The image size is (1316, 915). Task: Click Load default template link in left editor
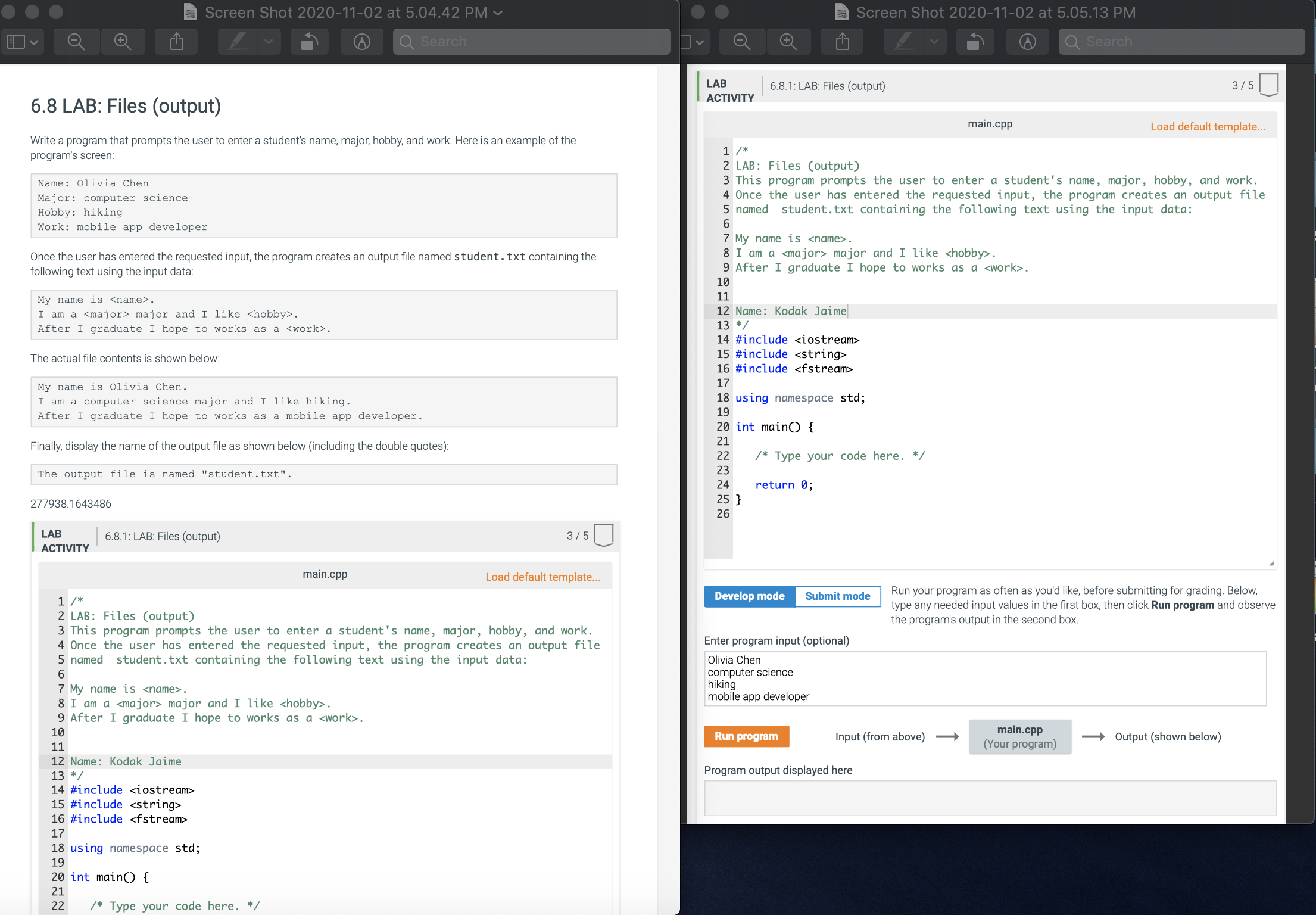click(542, 577)
